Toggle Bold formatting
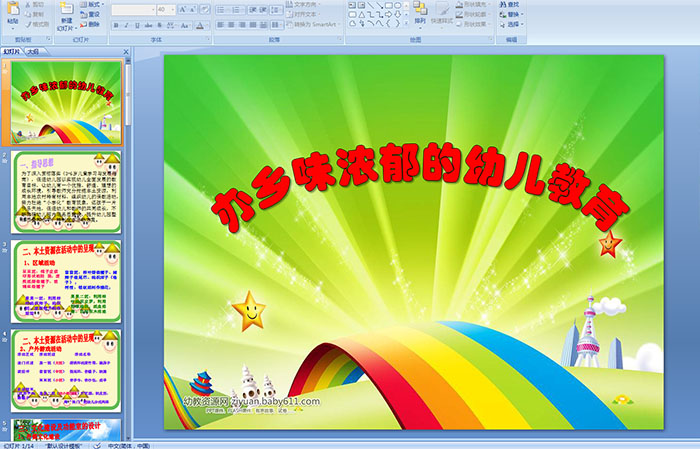Viewport: 700px width, 449px height. point(116,25)
